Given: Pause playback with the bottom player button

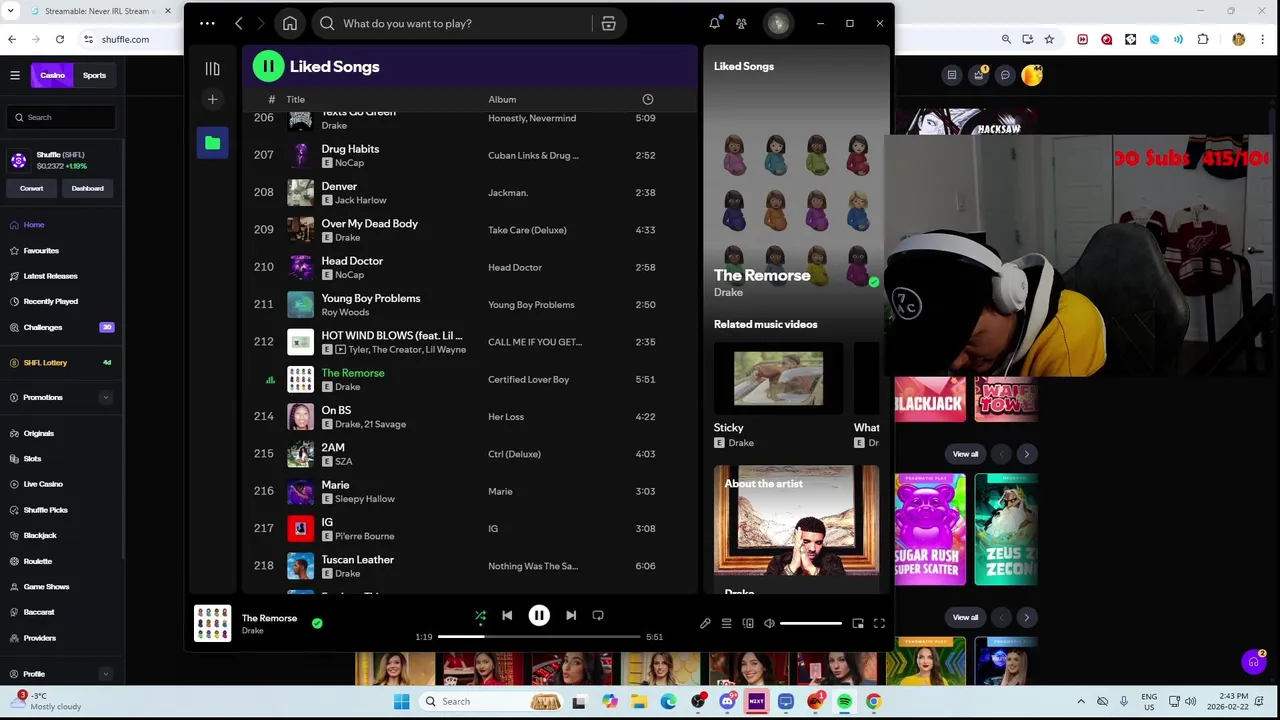Looking at the screenshot, I should pos(538,615).
